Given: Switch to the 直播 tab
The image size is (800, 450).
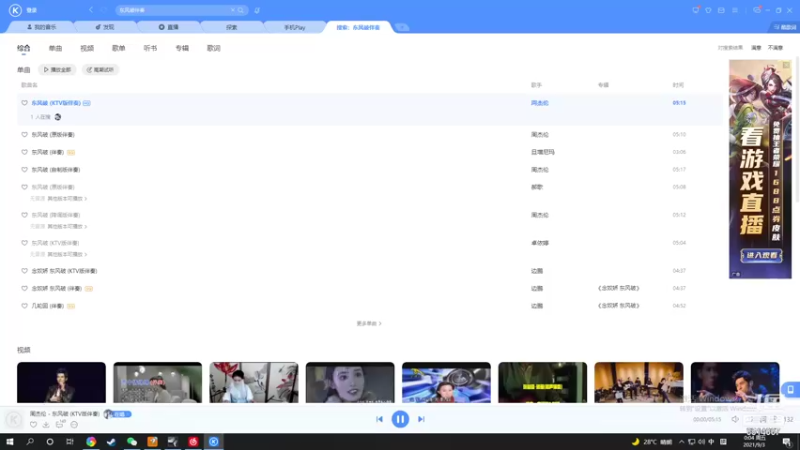Looking at the screenshot, I should [x=168, y=27].
